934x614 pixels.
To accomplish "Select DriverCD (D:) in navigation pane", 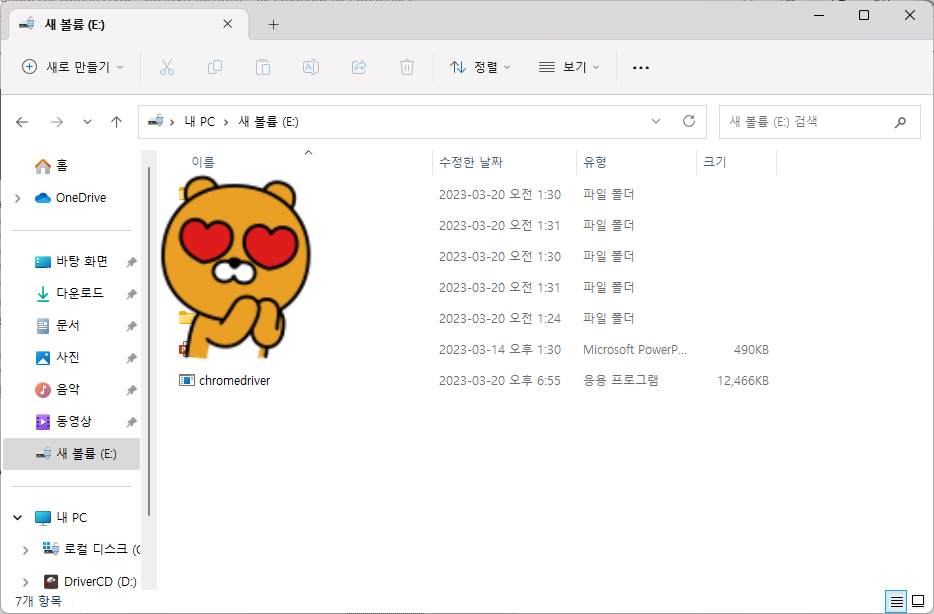I will coord(91,582).
